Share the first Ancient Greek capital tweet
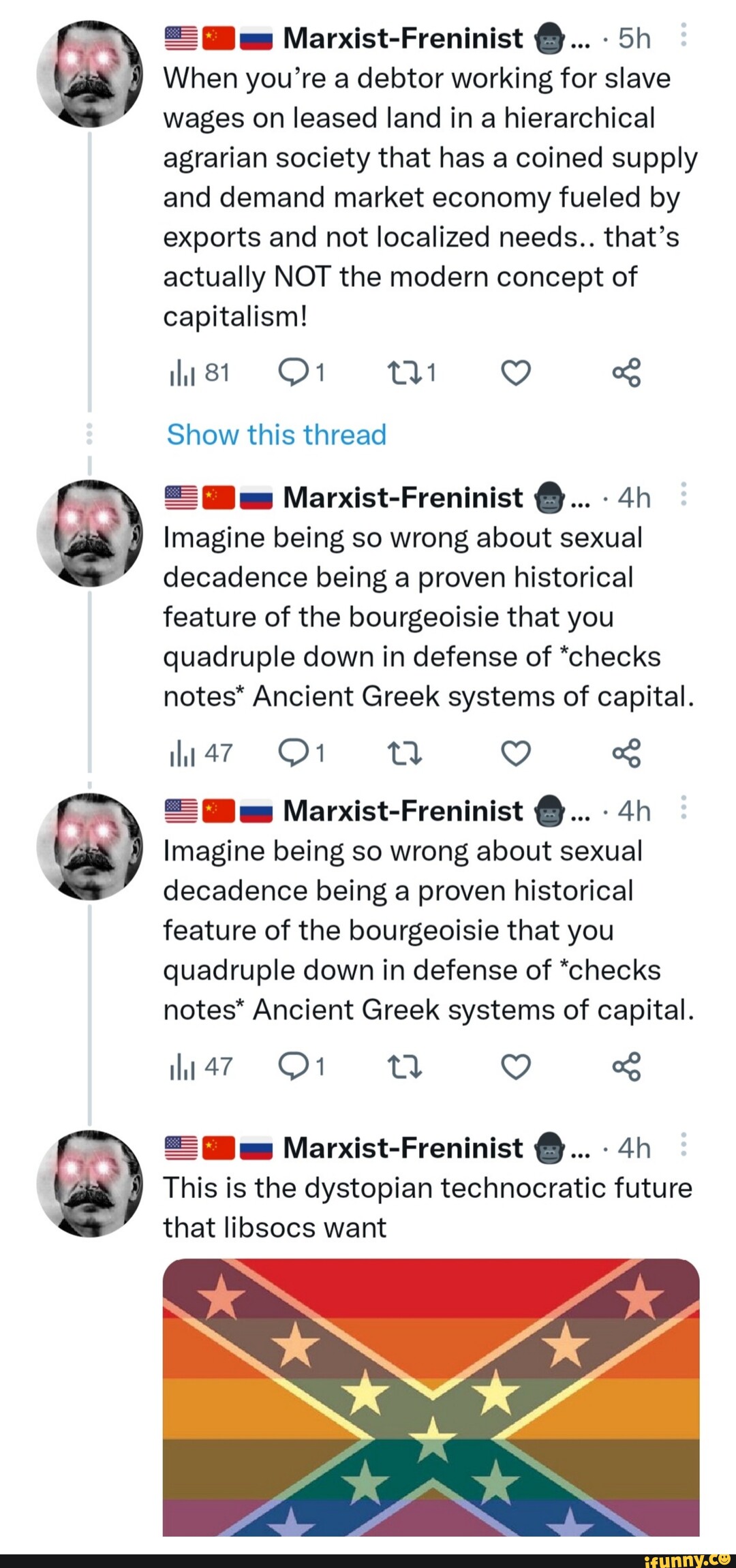The image size is (736, 1568). [x=626, y=753]
